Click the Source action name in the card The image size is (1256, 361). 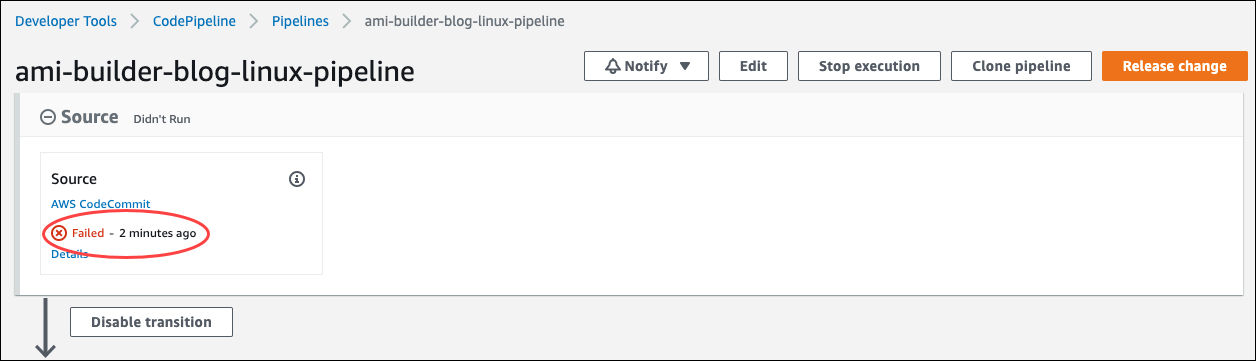pyautogui.click(x=74, y=179)
